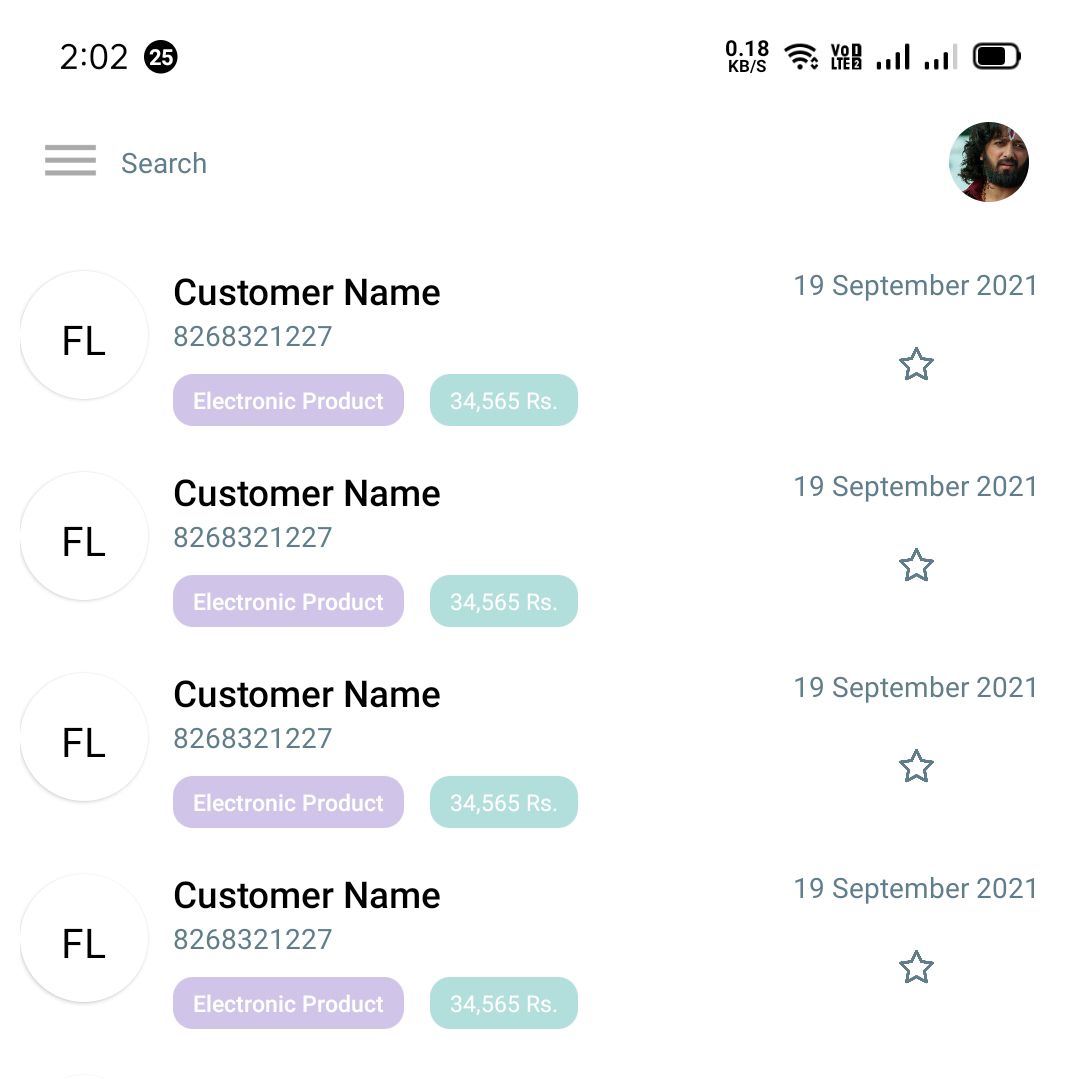Open the fourth Customer Name entry

[x=307, y=896]
